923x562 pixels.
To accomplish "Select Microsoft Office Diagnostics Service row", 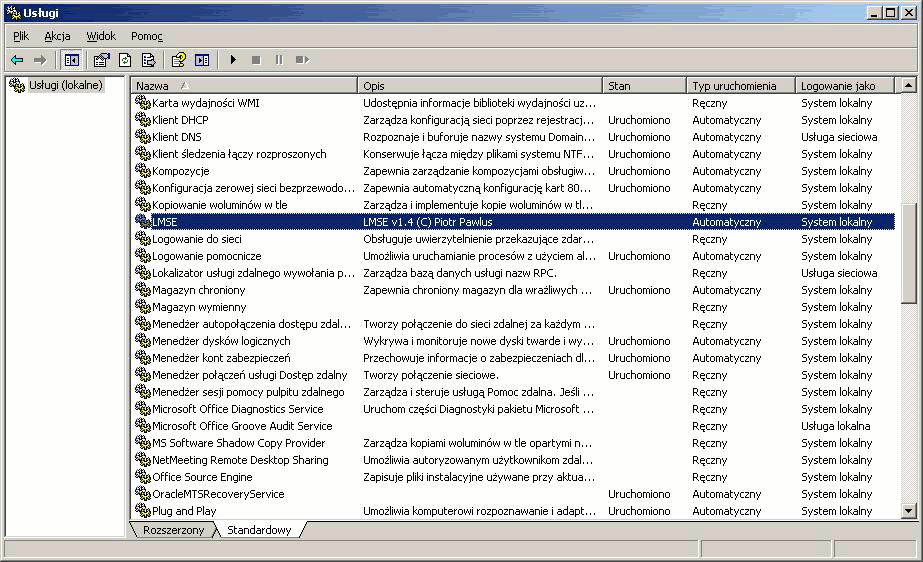I will (515, 409).
